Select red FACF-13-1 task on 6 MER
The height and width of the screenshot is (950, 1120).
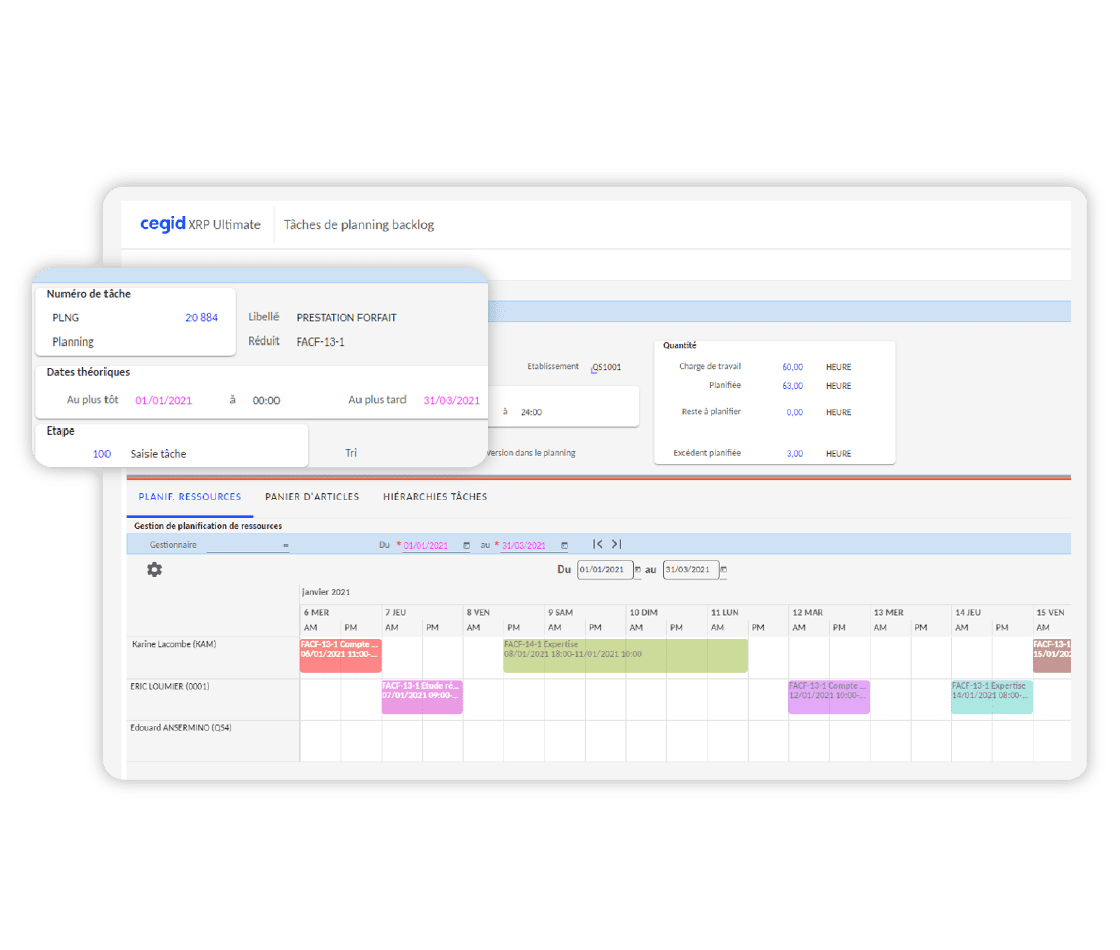point(340,655)
